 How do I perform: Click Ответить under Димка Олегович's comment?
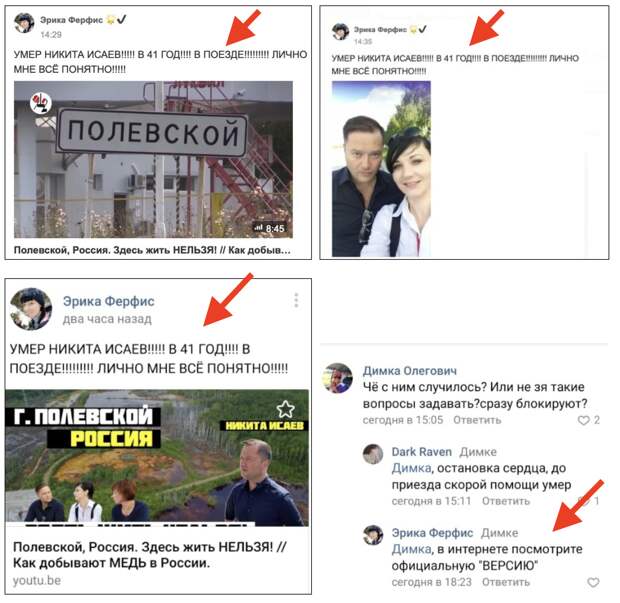click(477, 420)
